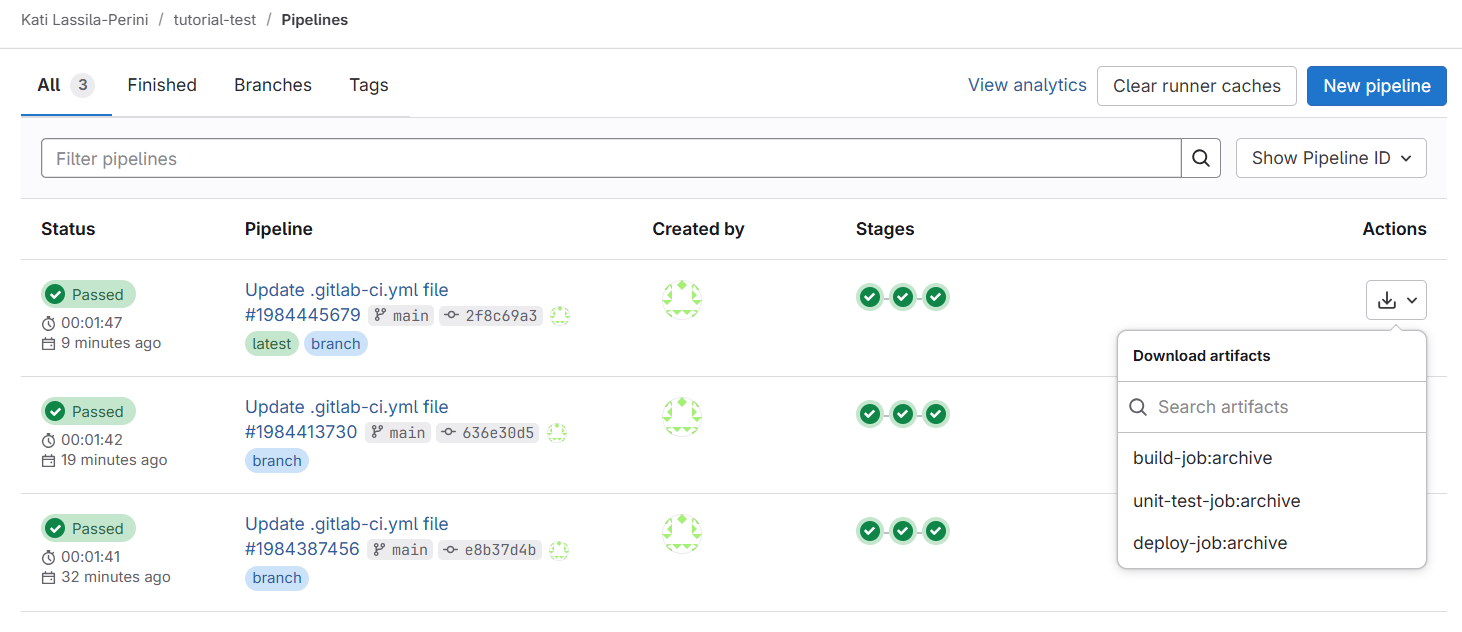Click Clear runner caches button
The width and height of the screenshot is (1462, 632).
pyautogui.click(x=1197, y=86)
